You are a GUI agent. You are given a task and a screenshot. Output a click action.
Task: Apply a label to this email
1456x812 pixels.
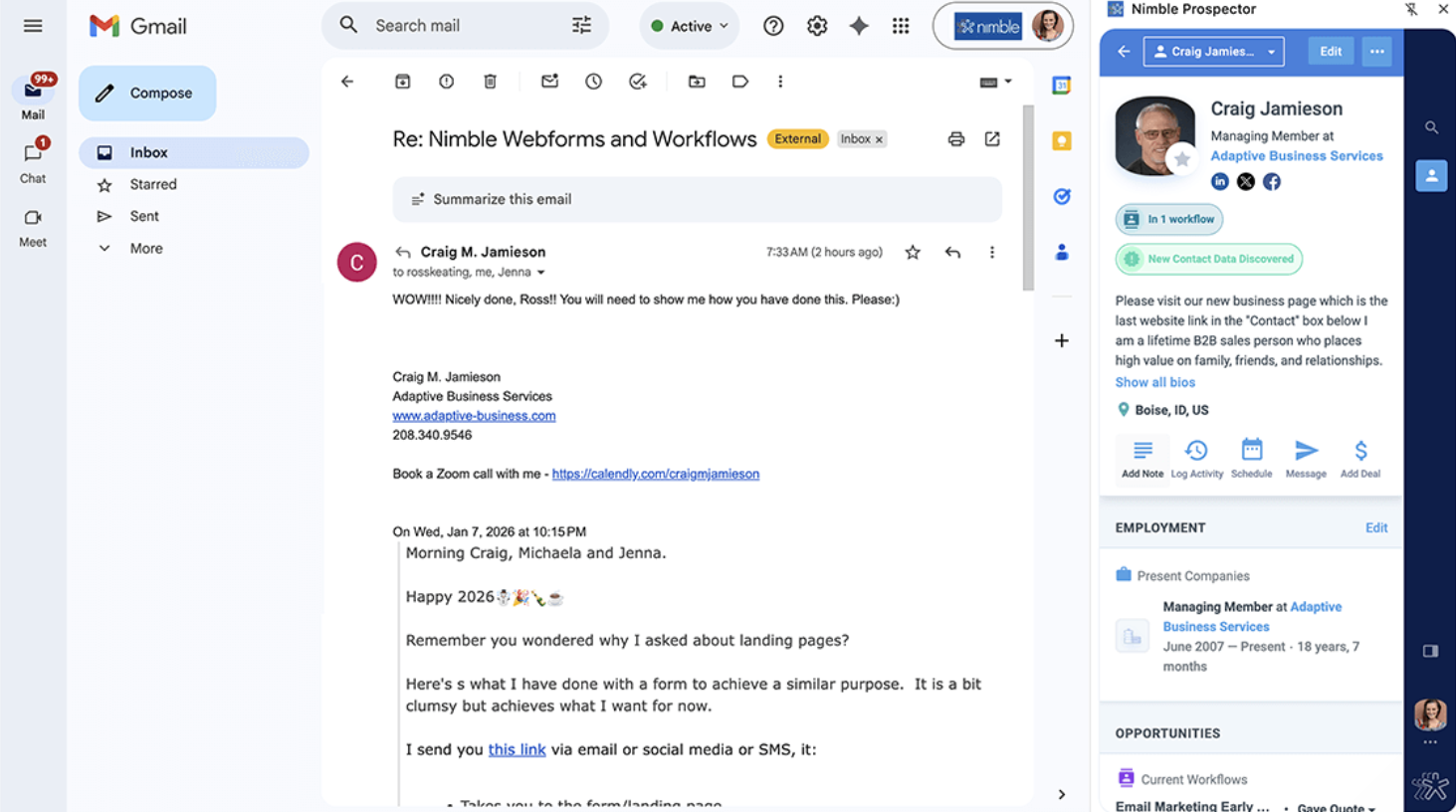pyautogui.click(x=740, y=82)
